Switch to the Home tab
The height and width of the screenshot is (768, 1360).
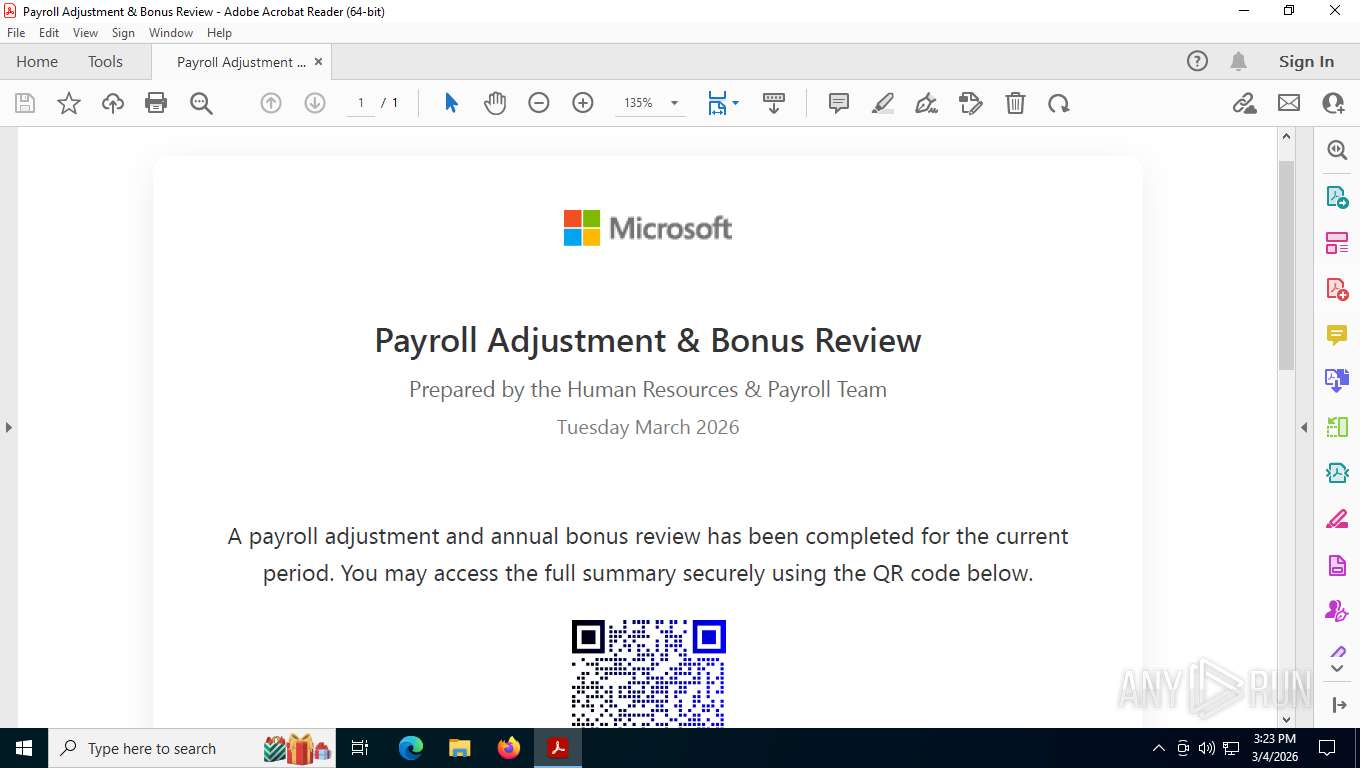coord(37,61)
